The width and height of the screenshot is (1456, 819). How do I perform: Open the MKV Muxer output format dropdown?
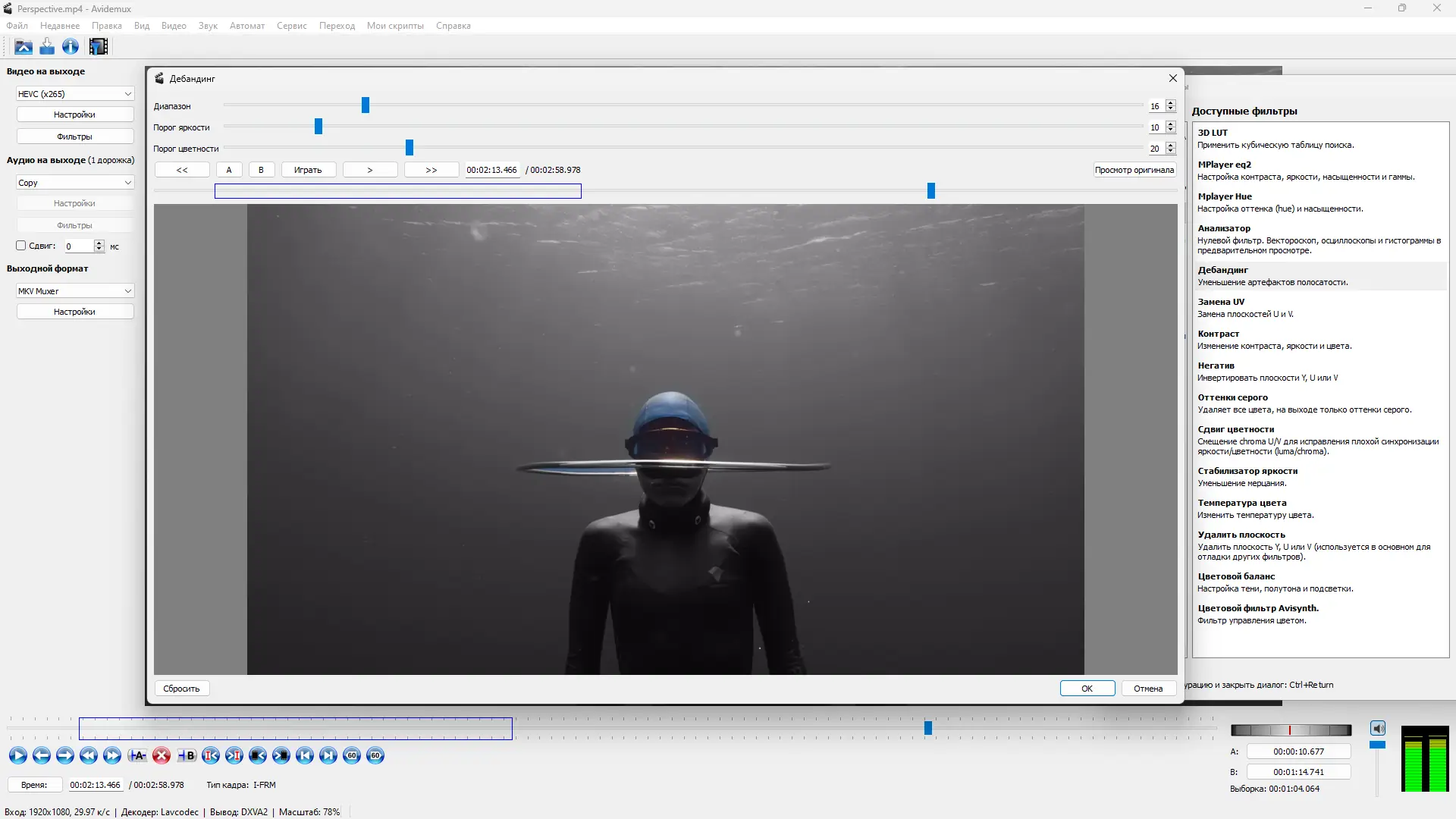pos(75,291)
